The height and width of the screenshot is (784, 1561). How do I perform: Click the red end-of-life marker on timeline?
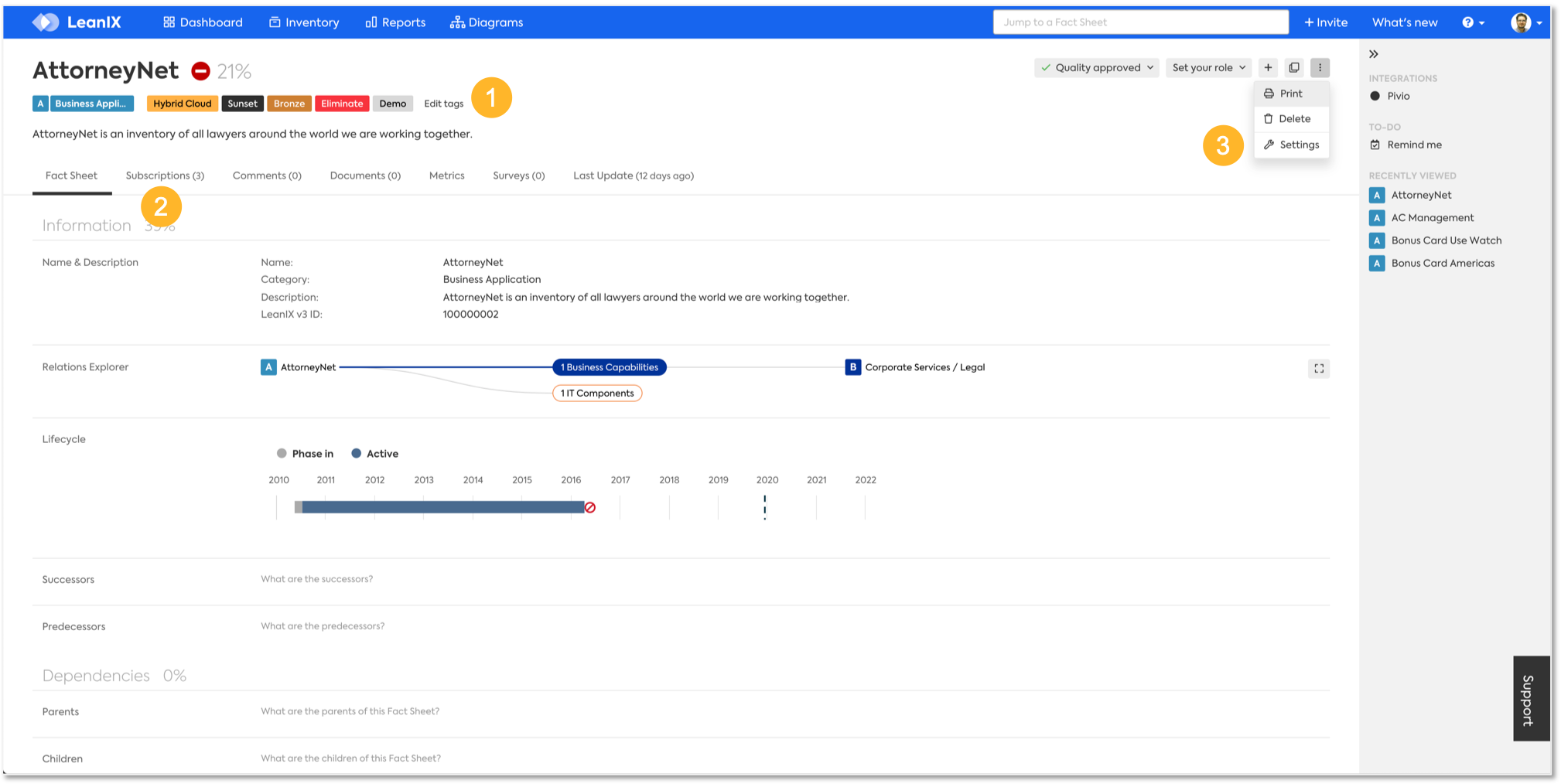point(590,508)
